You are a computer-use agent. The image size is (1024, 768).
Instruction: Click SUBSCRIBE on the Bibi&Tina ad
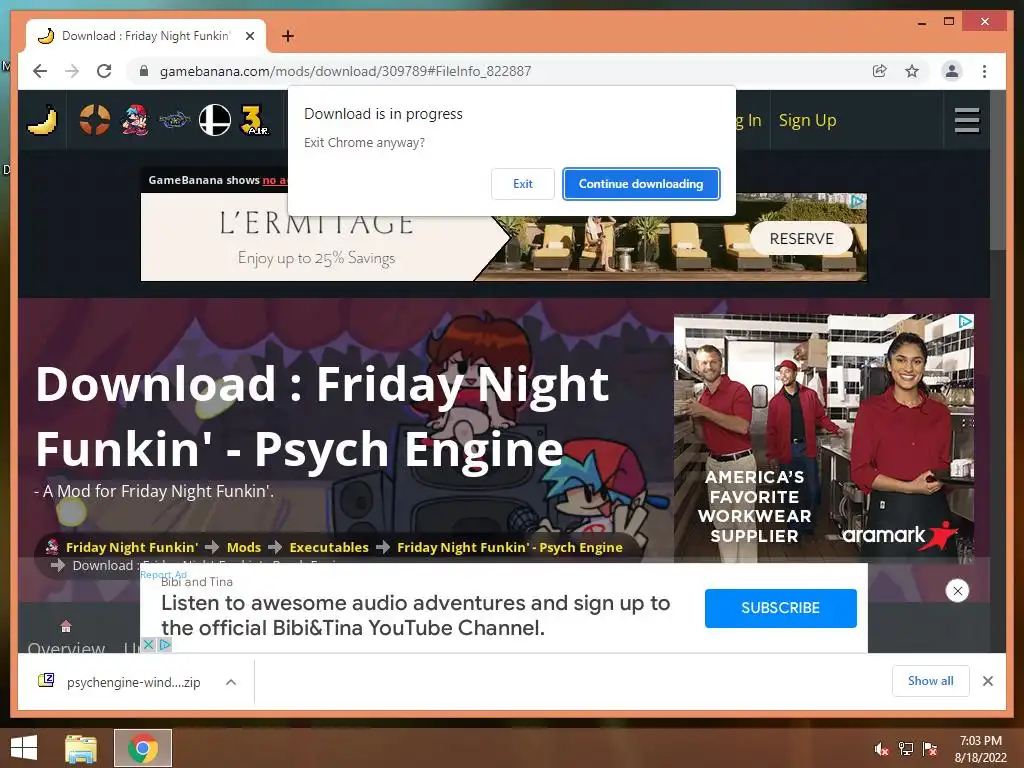(x=780, y=608)
